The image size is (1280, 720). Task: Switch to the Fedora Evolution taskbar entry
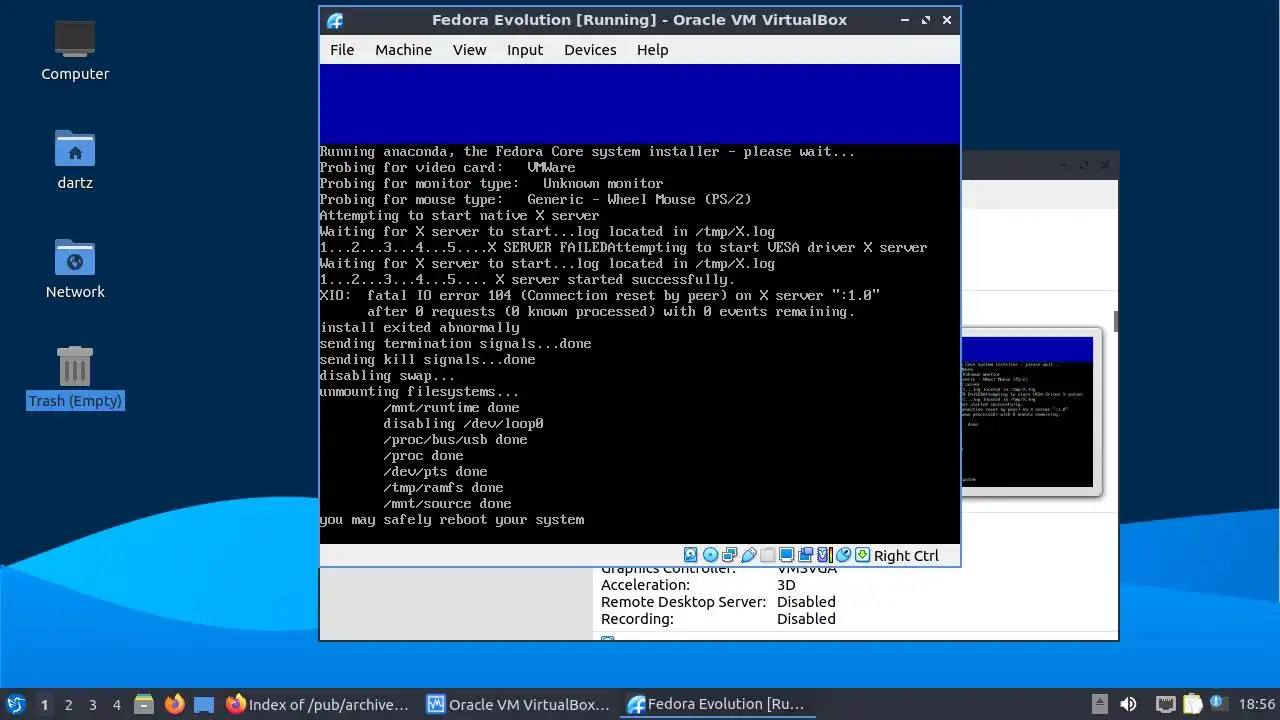point(718,704)
